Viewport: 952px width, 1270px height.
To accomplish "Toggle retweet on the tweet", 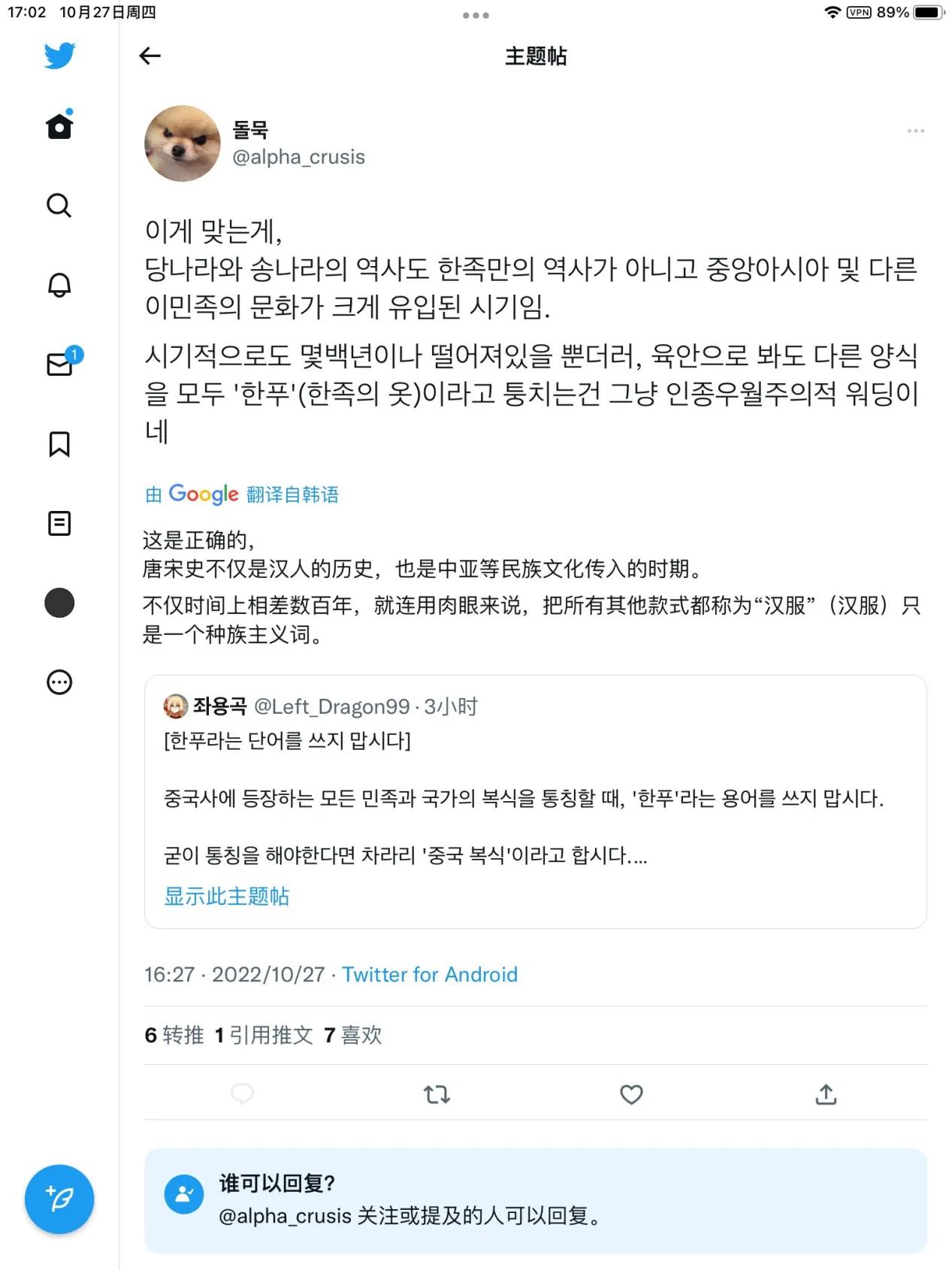I will tap(437, 1095).
